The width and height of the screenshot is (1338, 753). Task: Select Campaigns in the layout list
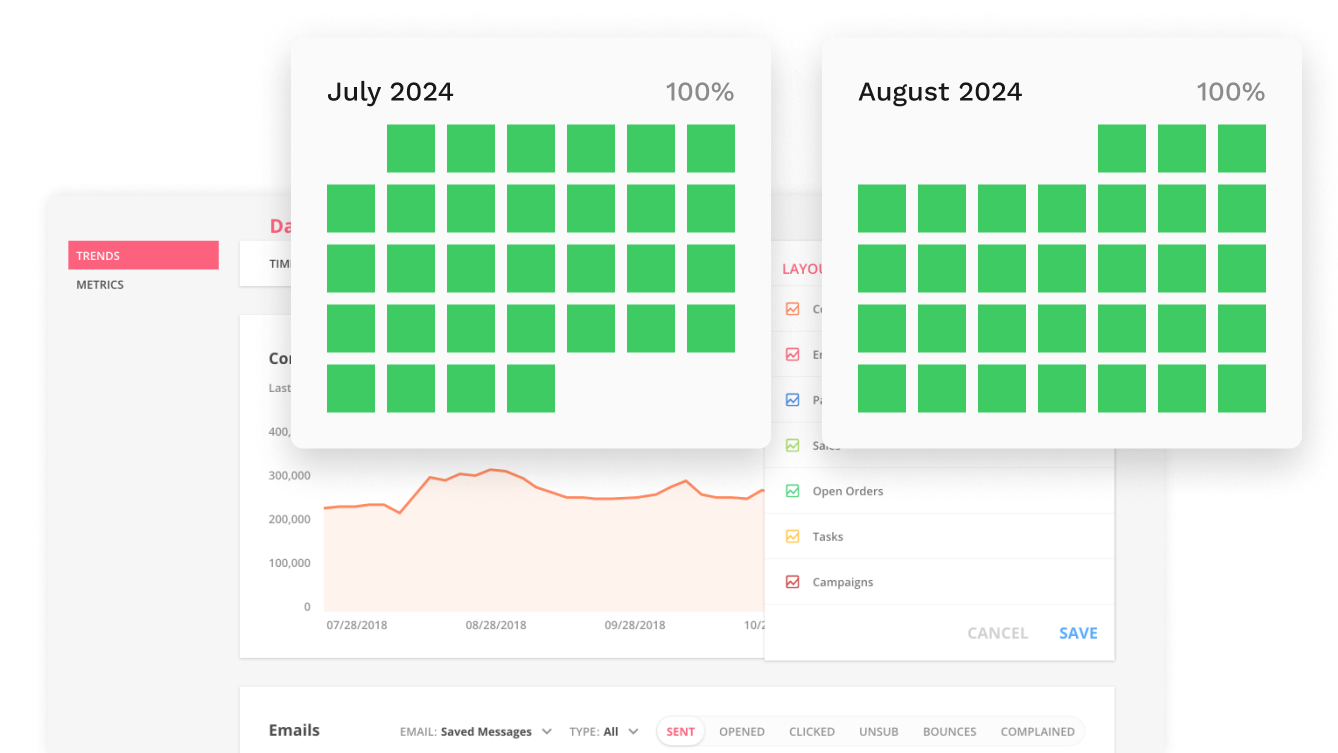[x=842, y=582]
